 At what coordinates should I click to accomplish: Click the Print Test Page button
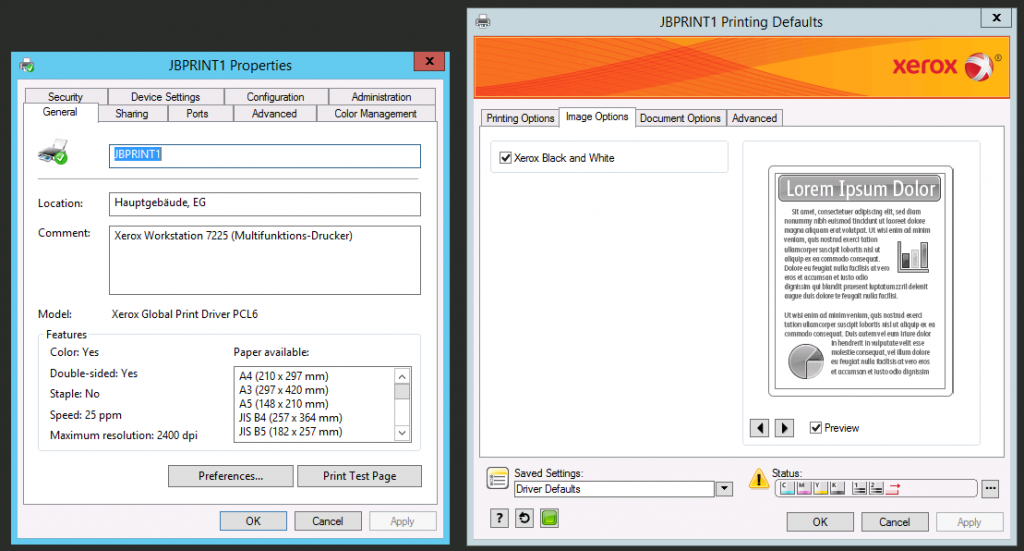click(x=359, y=476)
